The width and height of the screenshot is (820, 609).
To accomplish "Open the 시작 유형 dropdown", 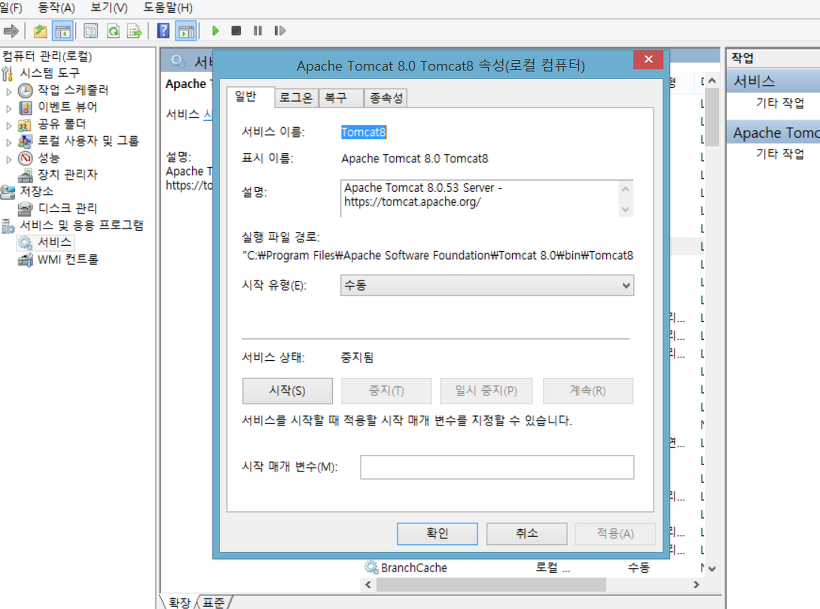I will coord(487,285).
